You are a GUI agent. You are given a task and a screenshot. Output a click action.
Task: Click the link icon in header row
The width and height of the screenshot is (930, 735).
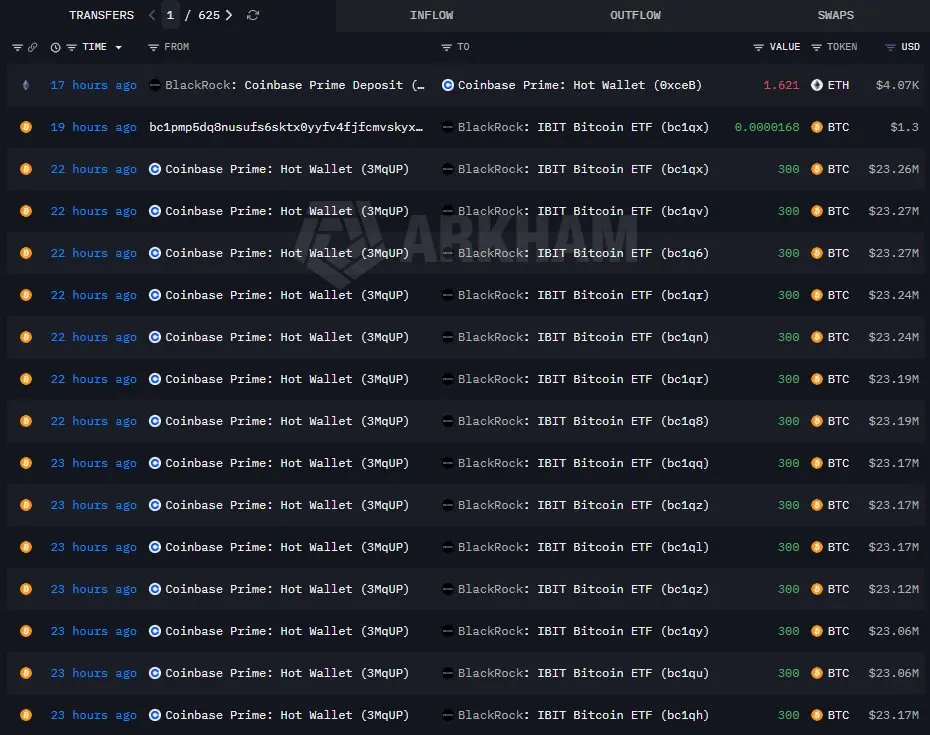pyautogui.click(x=33, y=47)
